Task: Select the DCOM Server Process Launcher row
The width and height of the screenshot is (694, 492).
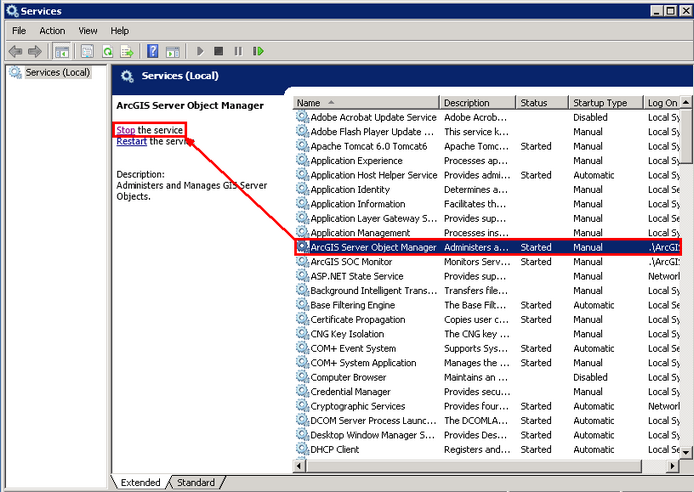Action: (487, 420)
